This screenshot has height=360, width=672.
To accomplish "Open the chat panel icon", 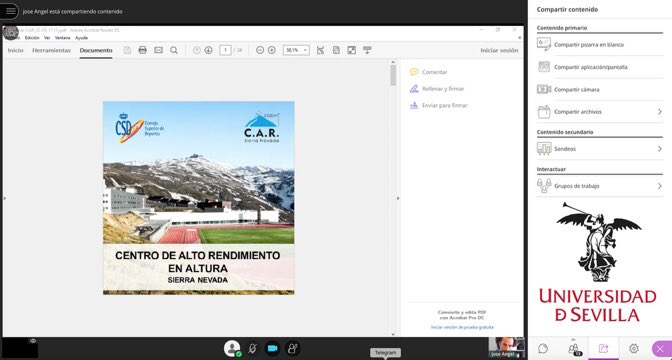I will point(543,348).
